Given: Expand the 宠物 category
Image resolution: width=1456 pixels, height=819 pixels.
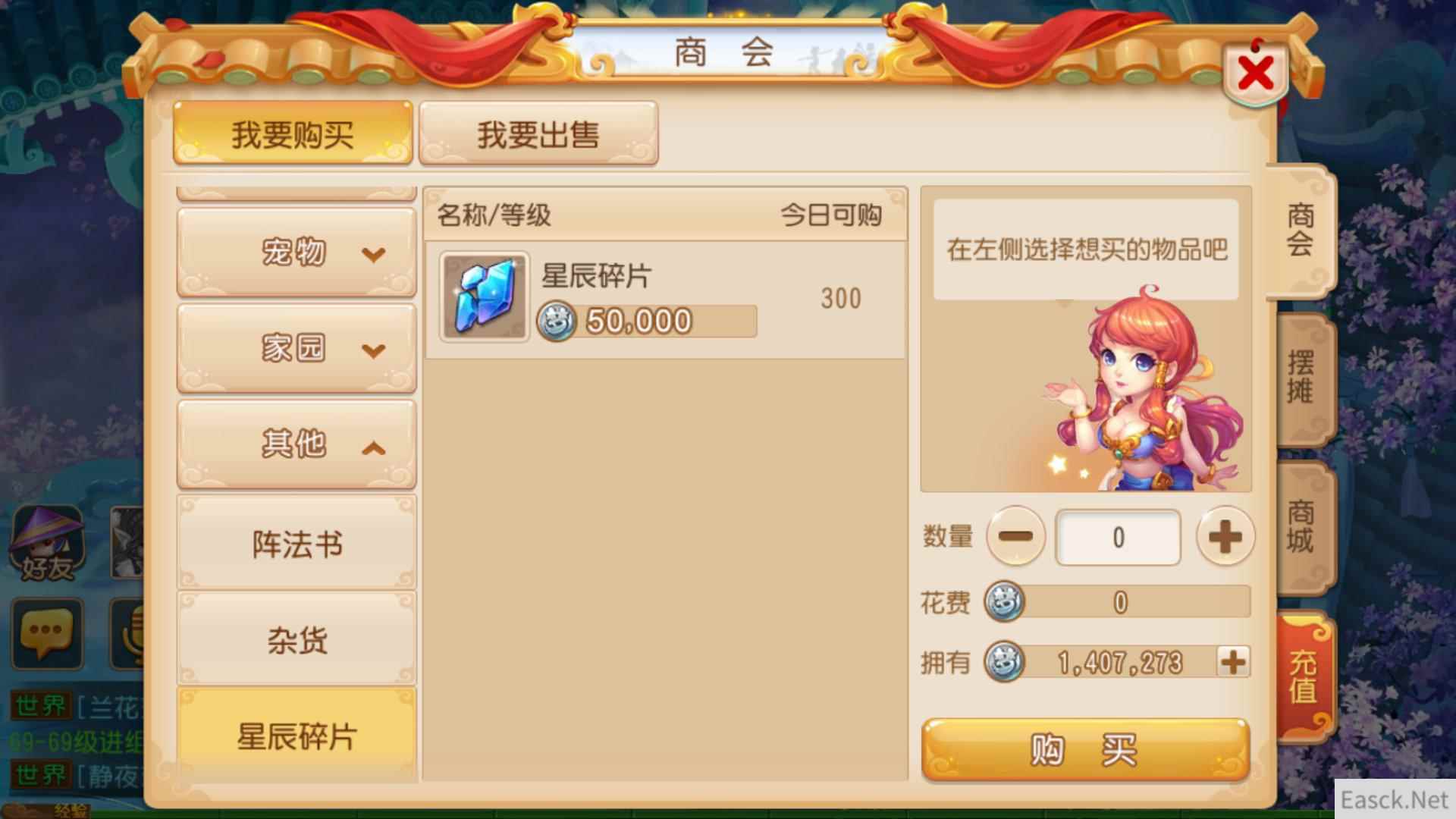Looking at the screenshot, I should tap(297, 252).
